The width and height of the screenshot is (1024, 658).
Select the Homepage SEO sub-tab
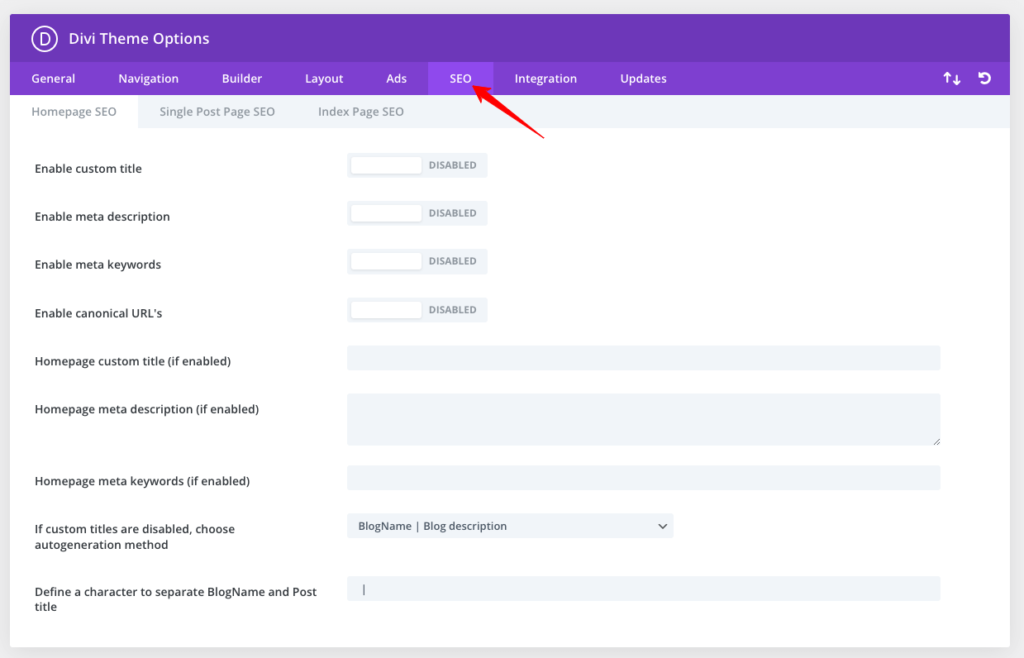(x=74, y=112)
